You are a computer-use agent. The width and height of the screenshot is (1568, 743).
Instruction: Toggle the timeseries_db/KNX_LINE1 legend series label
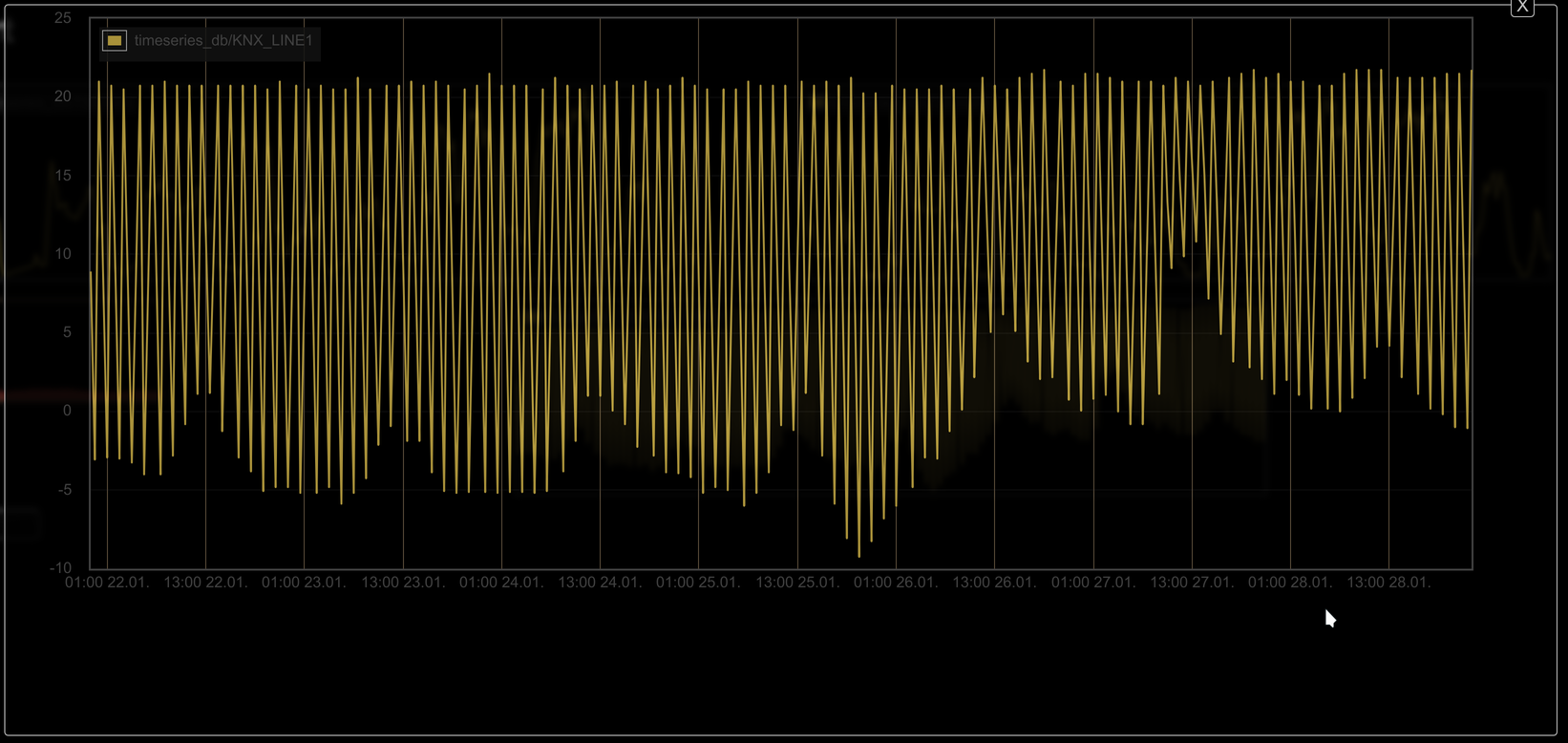(223, 40)
